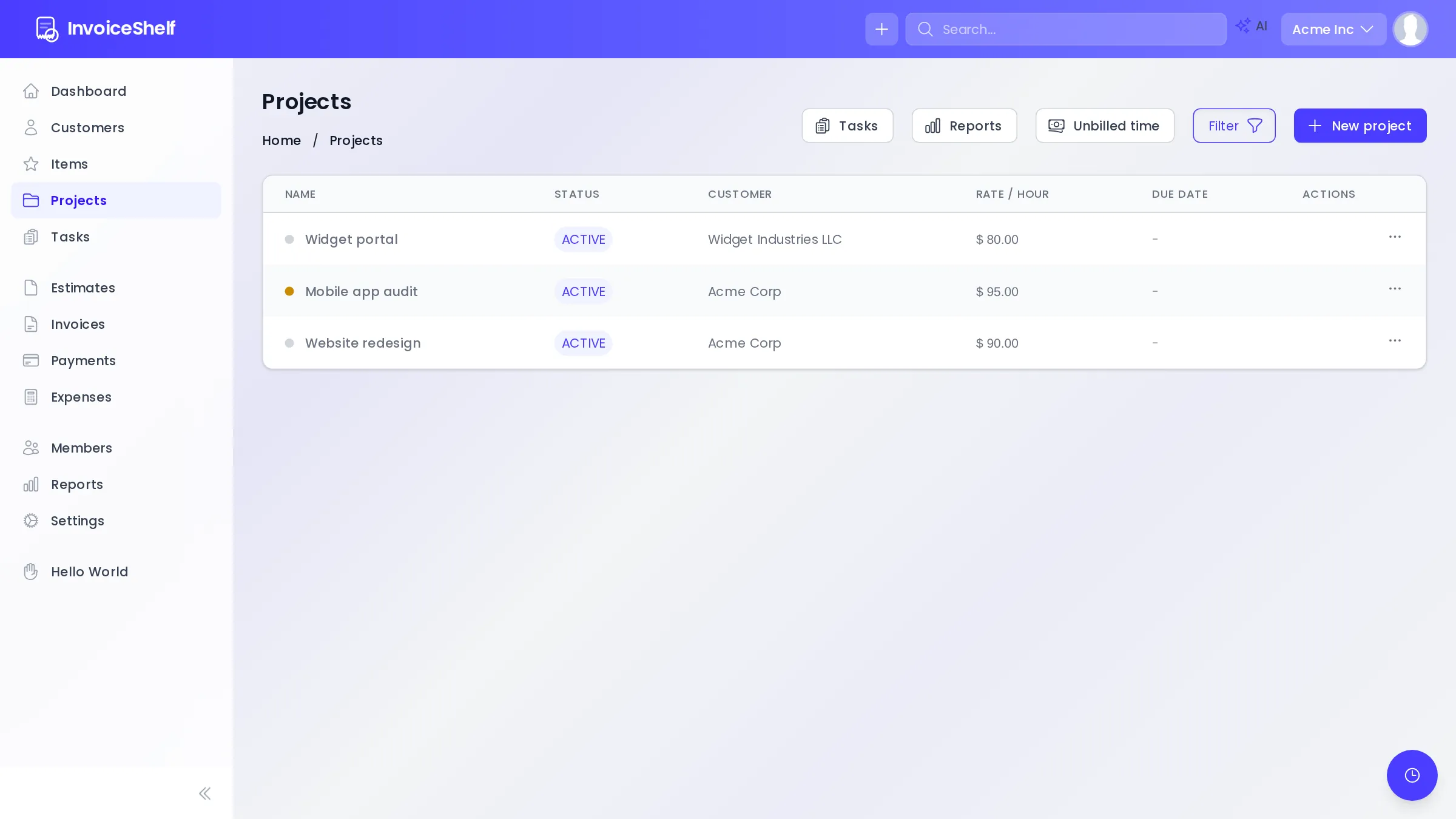
Task: Click the InvoiceShelf logo icon
Action: (x=47, y=29)
